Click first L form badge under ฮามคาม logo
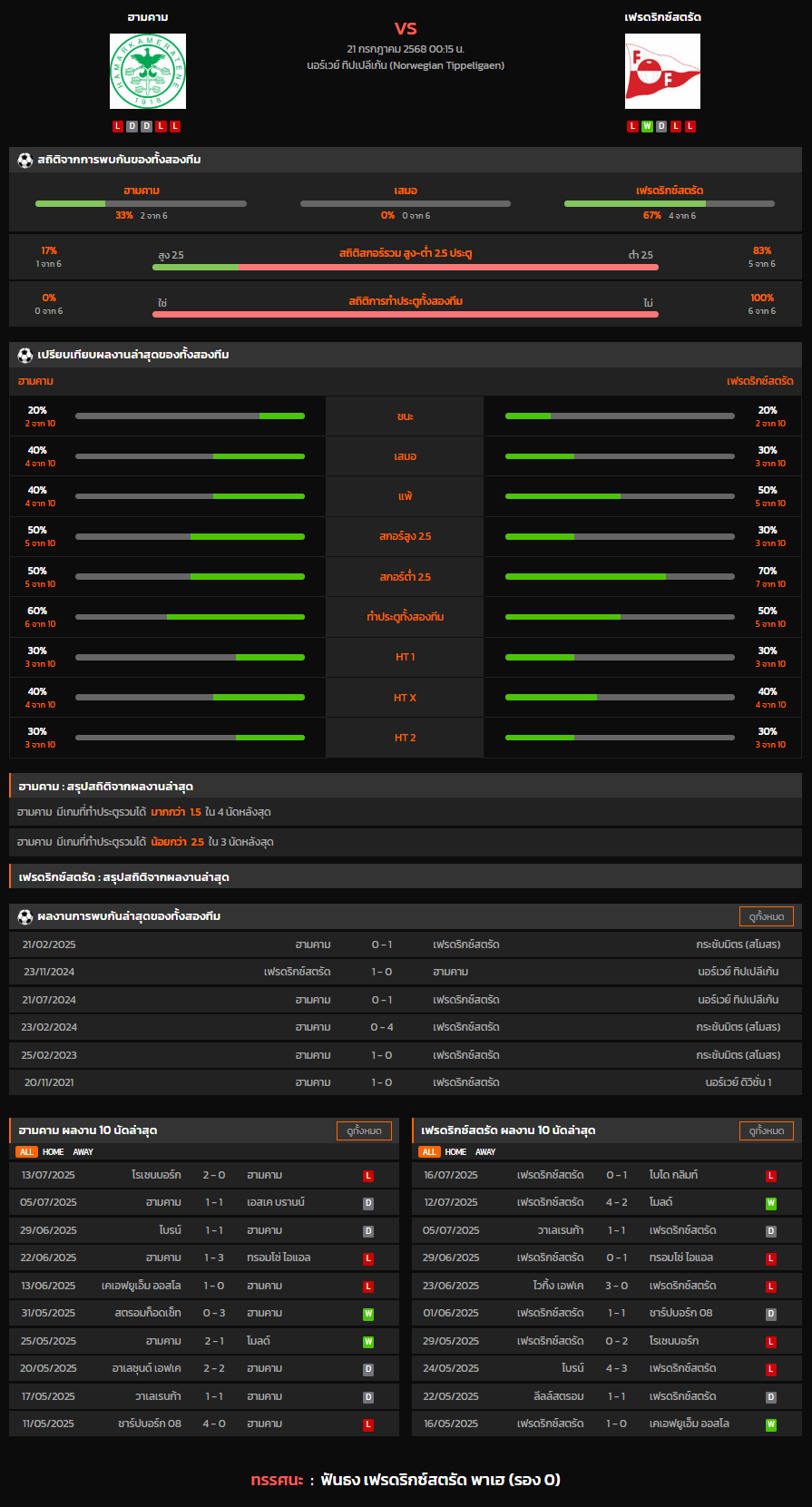 click(x=118, y=126)
